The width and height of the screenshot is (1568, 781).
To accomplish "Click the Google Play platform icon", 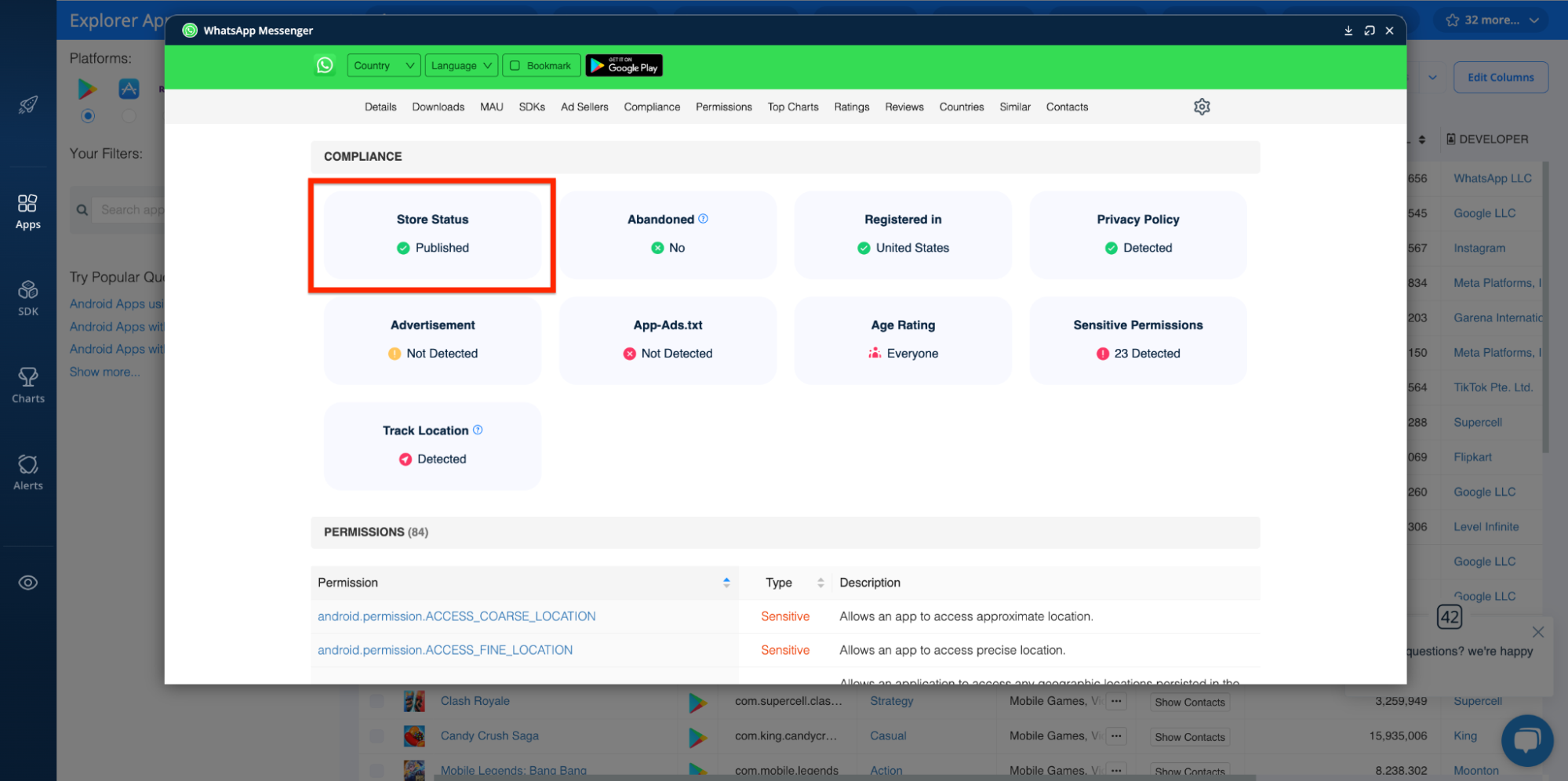I will point(88,89).
